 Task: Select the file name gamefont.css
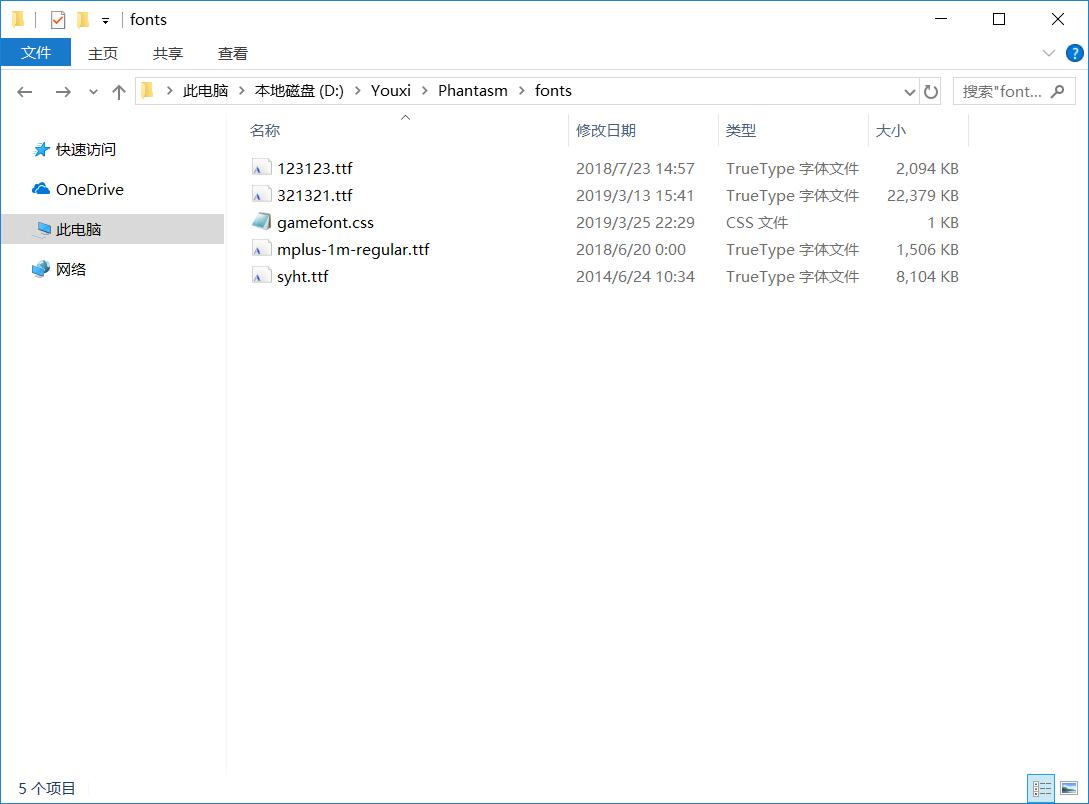(x=325, y=223)
